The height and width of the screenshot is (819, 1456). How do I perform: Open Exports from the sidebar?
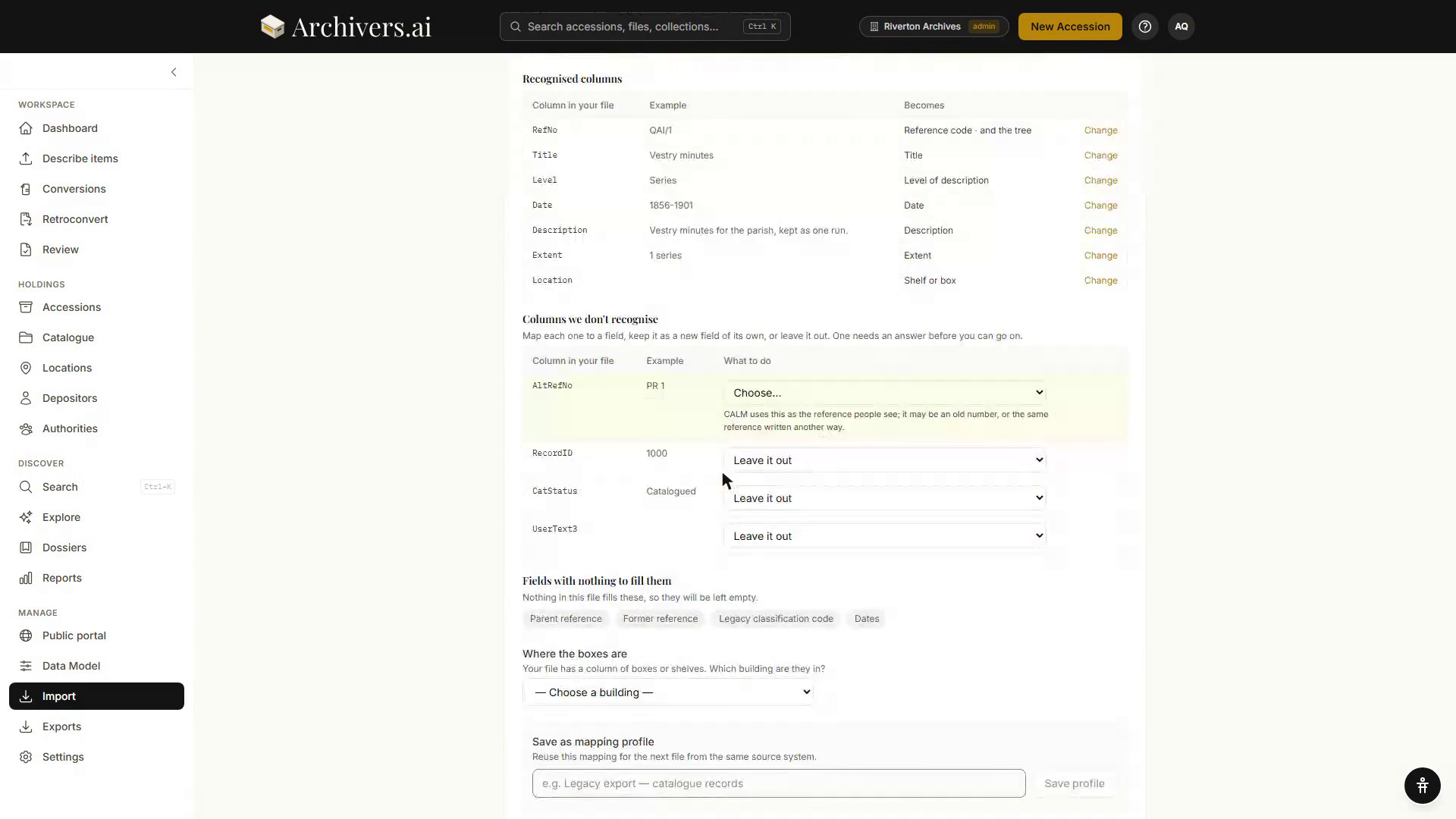coord(96,726)
